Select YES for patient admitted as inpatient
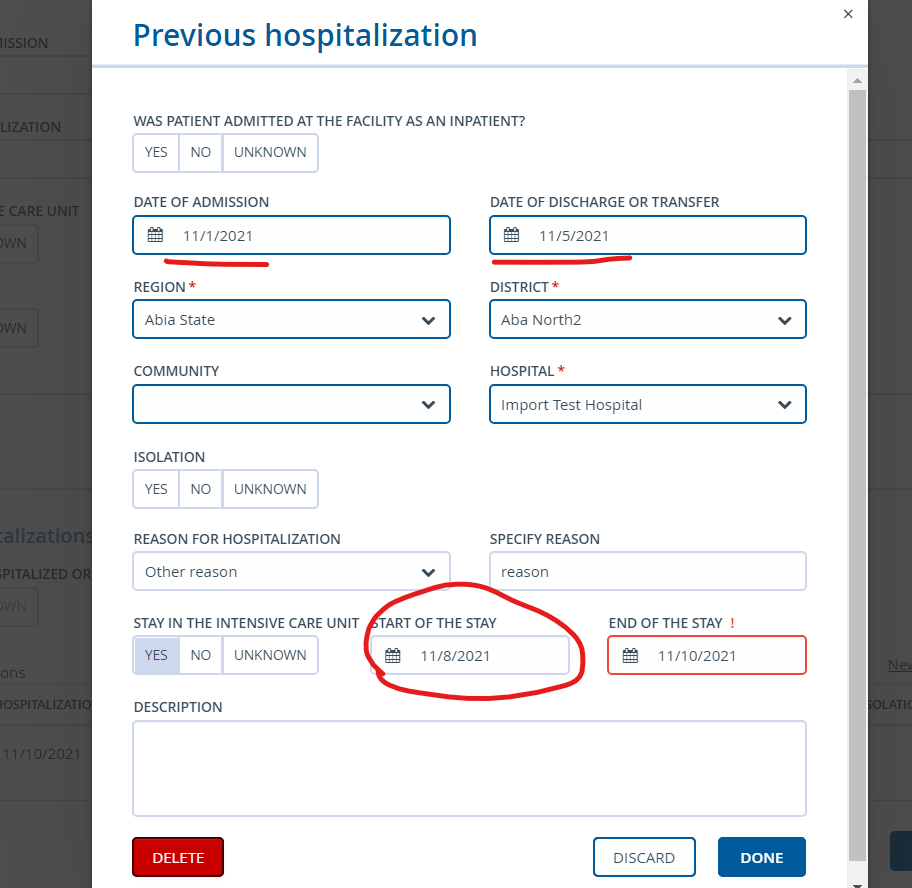912x888 pixels. 155,152
